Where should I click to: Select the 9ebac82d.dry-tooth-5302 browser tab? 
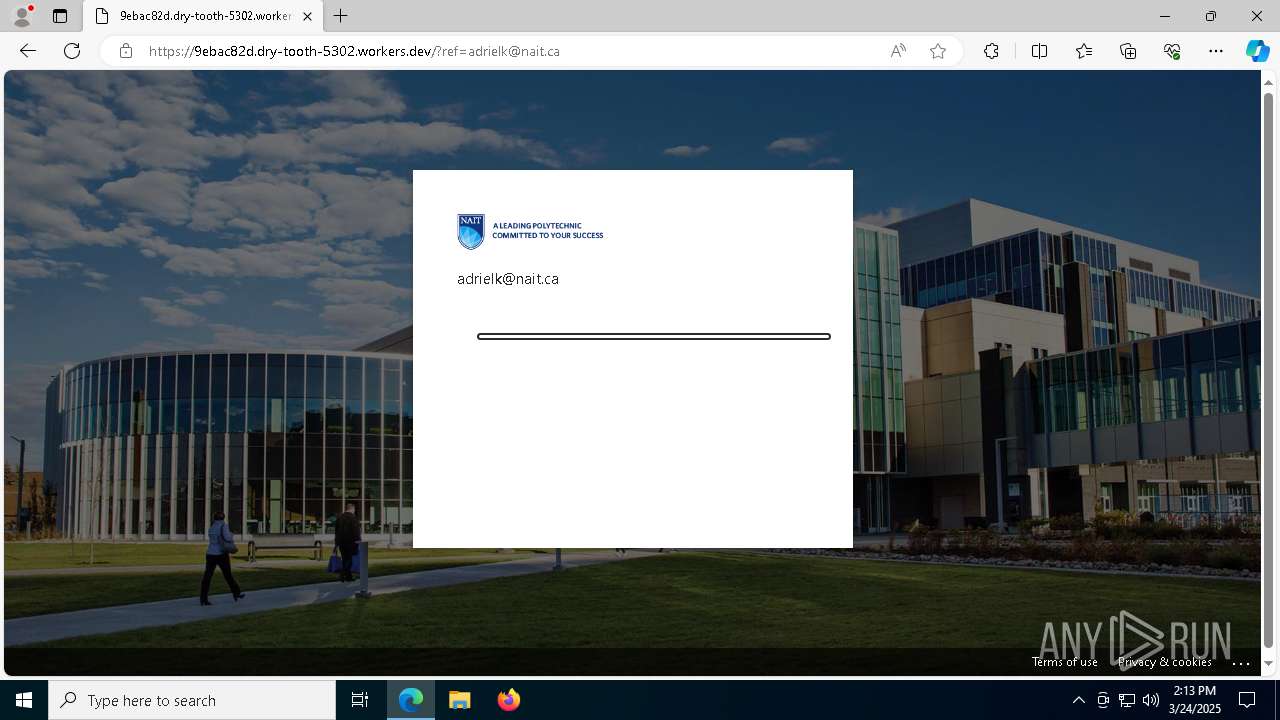tap(204, 16)
